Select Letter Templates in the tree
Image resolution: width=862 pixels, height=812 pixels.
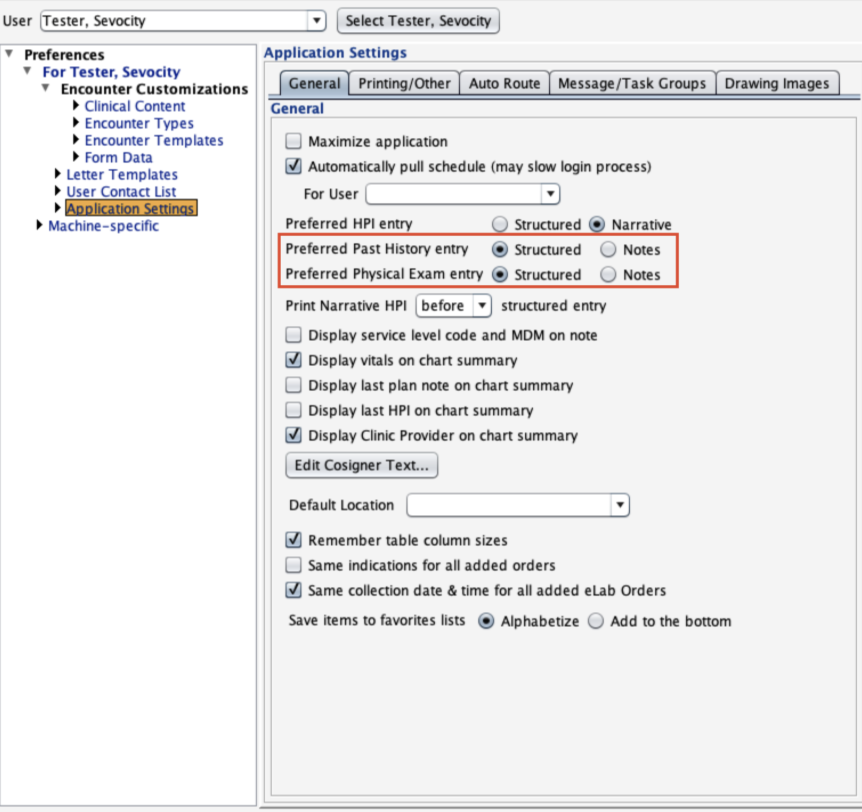pos(122,175)
